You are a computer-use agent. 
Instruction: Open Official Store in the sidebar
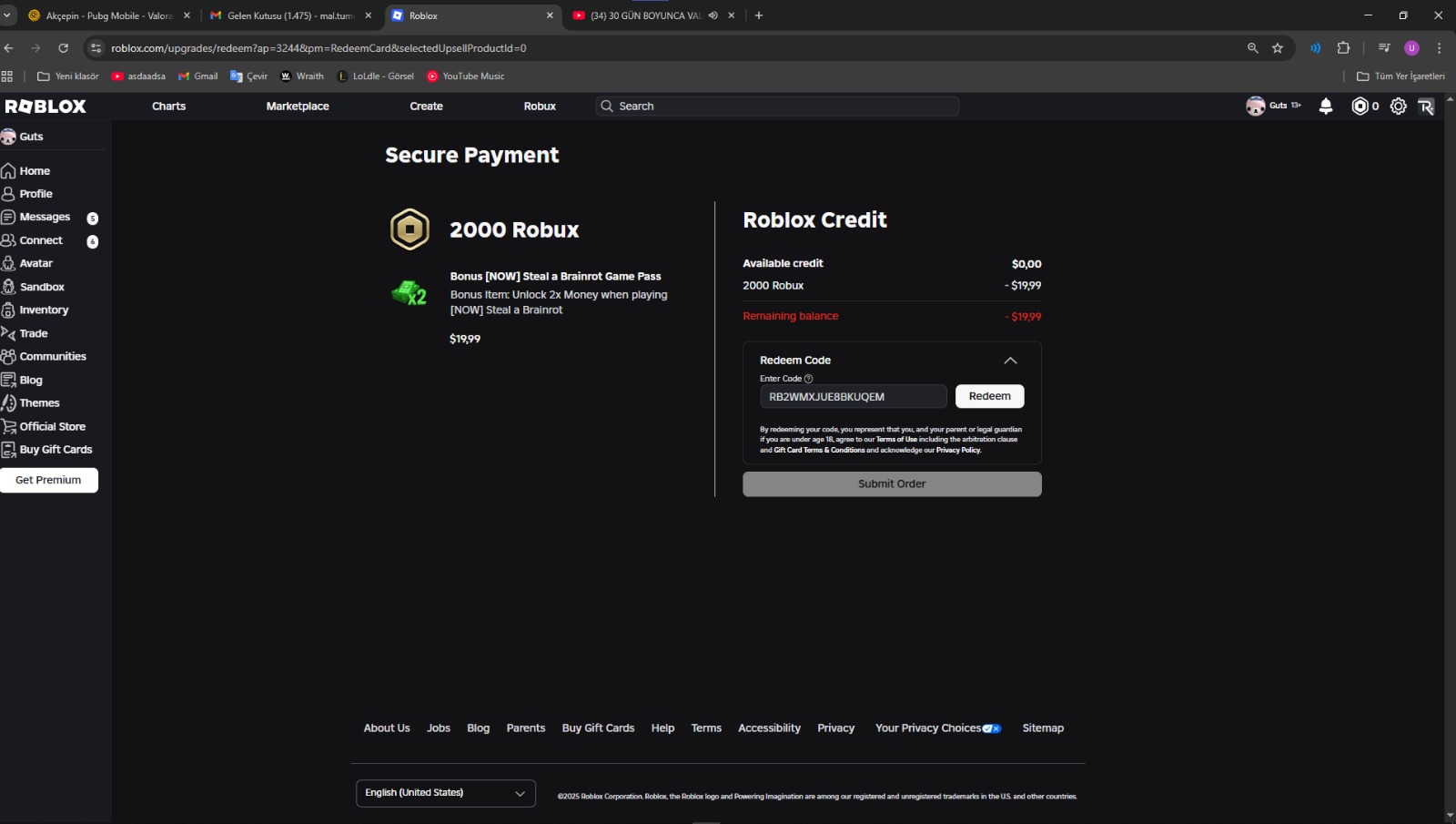[x=44, y=426]
